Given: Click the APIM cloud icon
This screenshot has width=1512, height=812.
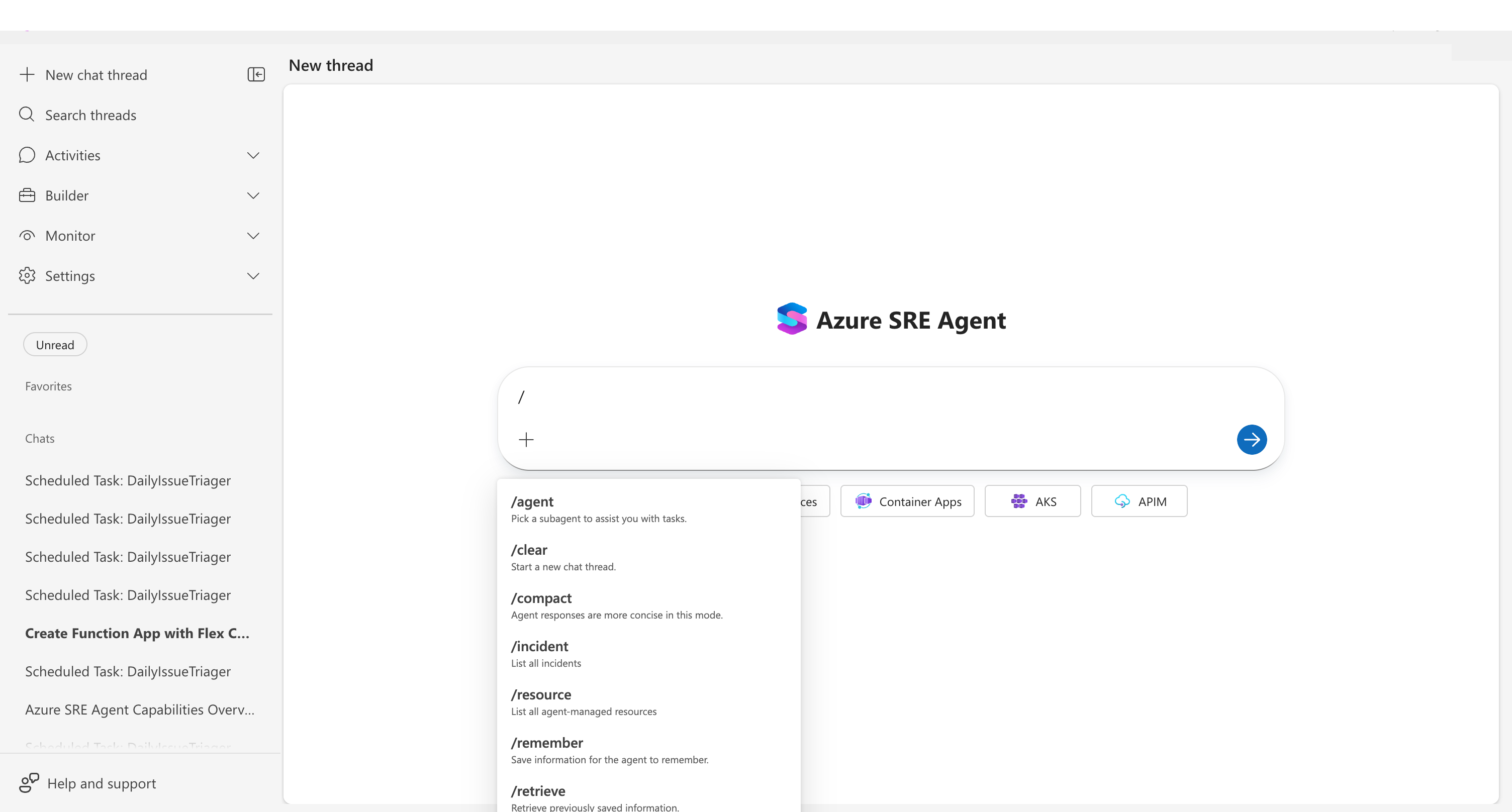Looking at the screenshot, I should click(x=1122, y=501).
